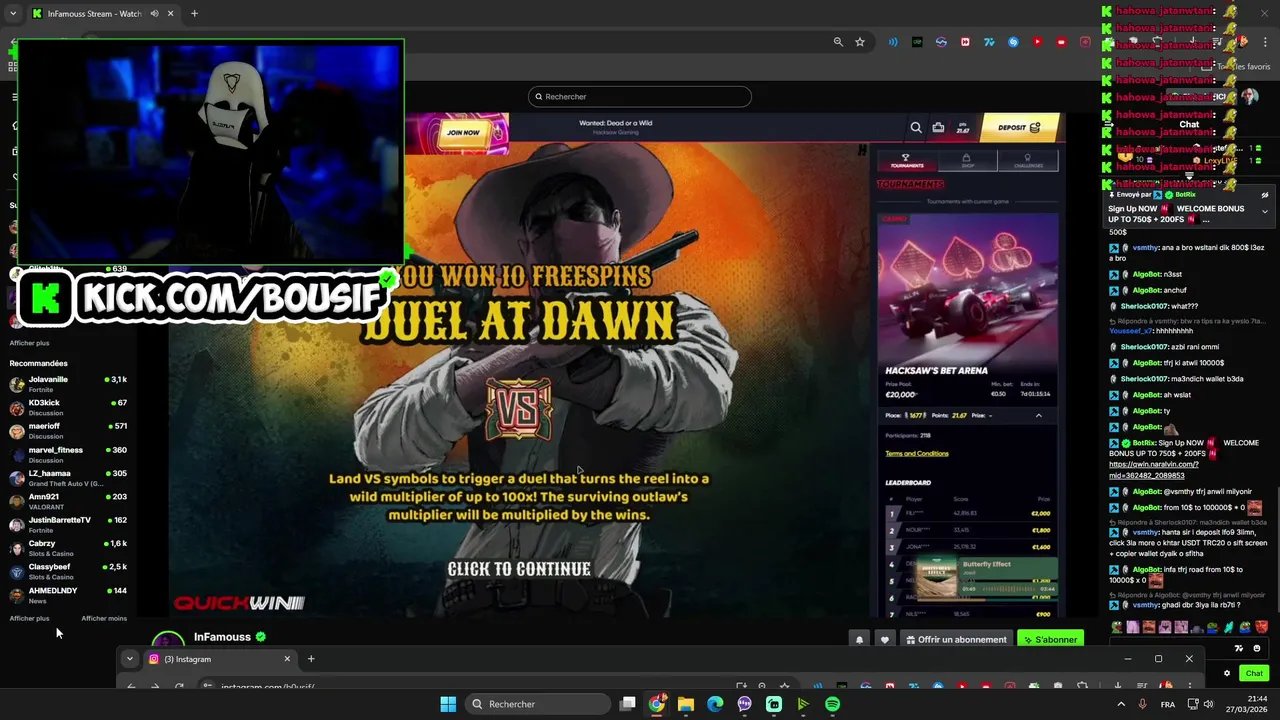Image resolution: width=1280 pixels, height=720 pixels.
Task: Select the Instagram tab in second window
Action: pos(218,659)
